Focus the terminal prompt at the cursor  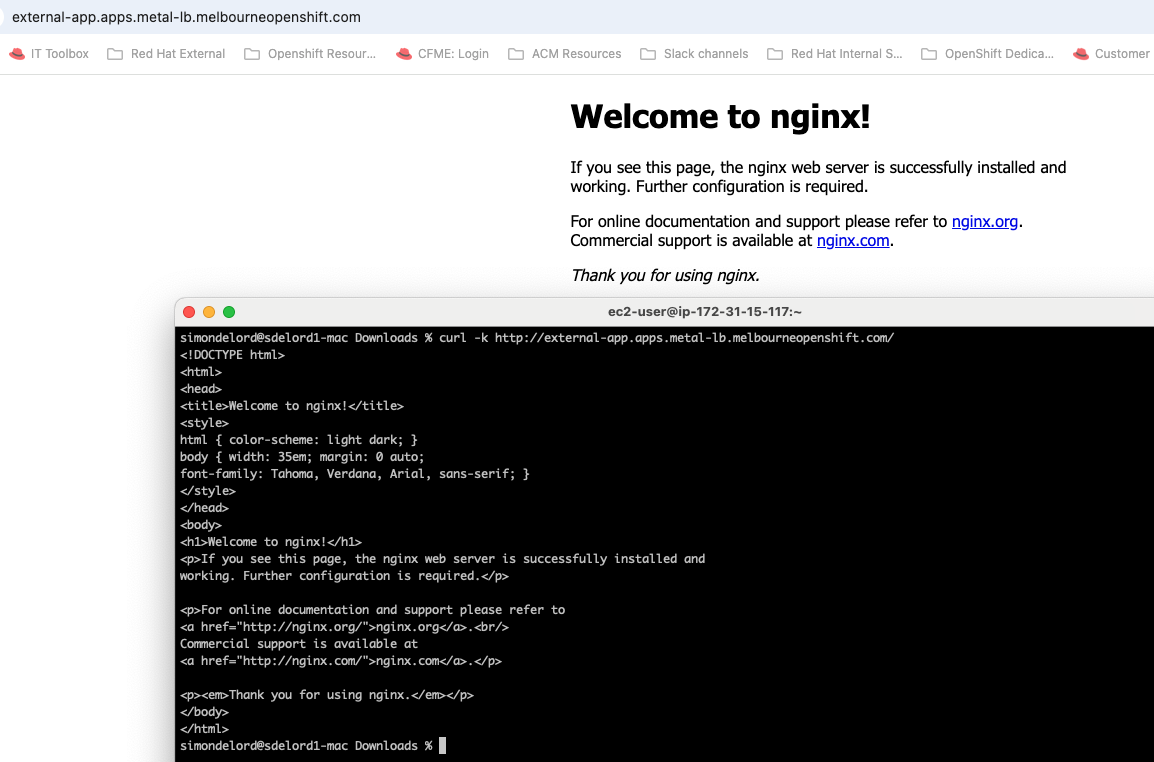click(x=442, y=746)
